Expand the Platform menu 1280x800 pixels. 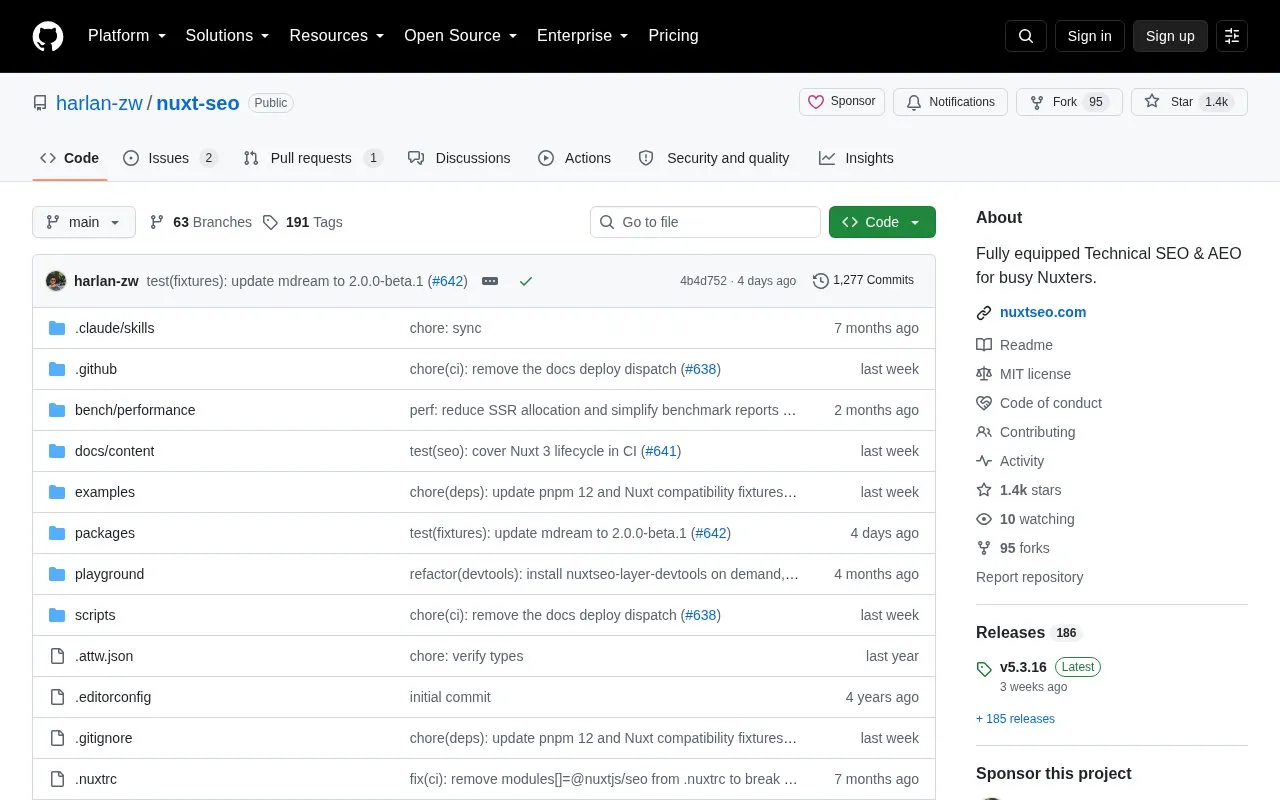(127, 36)
